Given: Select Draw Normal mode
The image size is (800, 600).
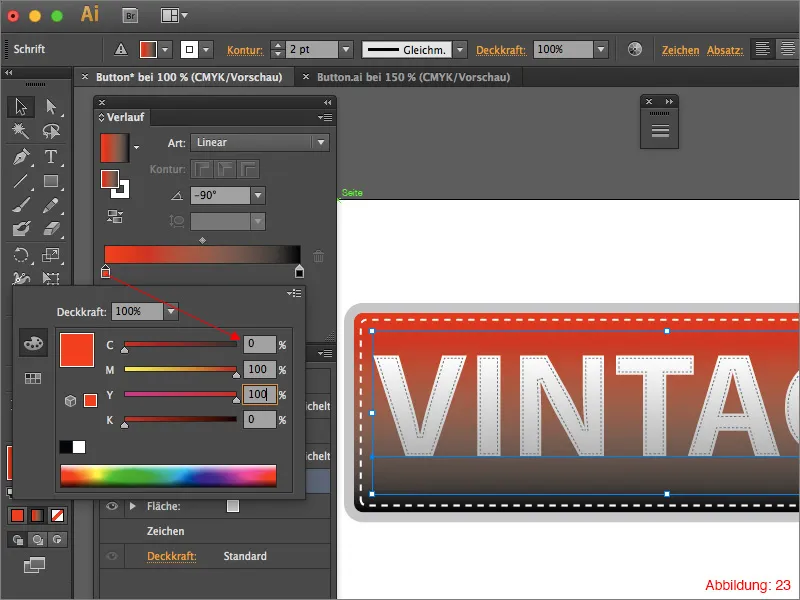Looking at the screenshot, I should 18,539.
